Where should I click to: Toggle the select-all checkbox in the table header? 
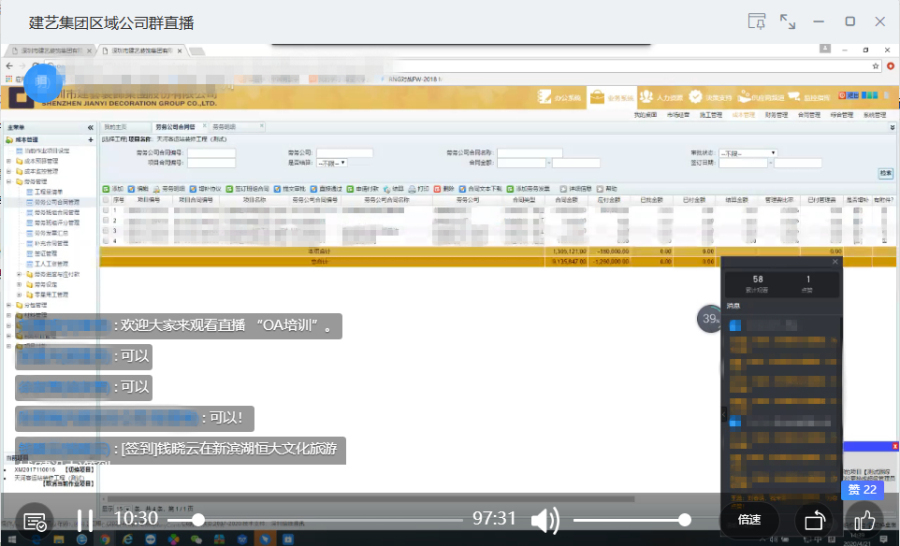(x=106, y=200)
